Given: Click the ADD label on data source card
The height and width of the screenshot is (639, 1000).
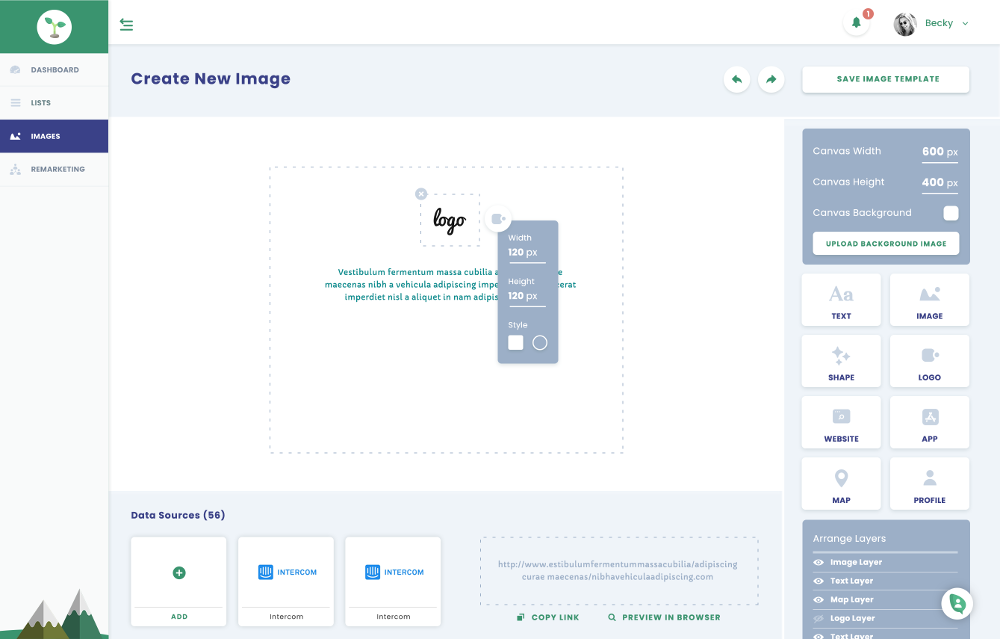Looking at the screenshot, I should click(x=179, y=617).
